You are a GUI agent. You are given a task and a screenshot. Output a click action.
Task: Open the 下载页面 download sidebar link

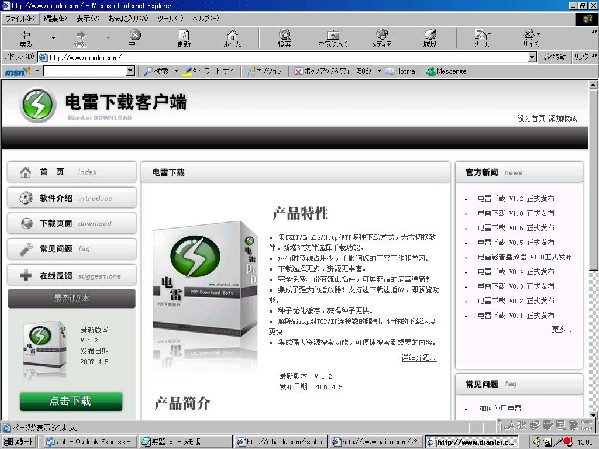[72, 224]
